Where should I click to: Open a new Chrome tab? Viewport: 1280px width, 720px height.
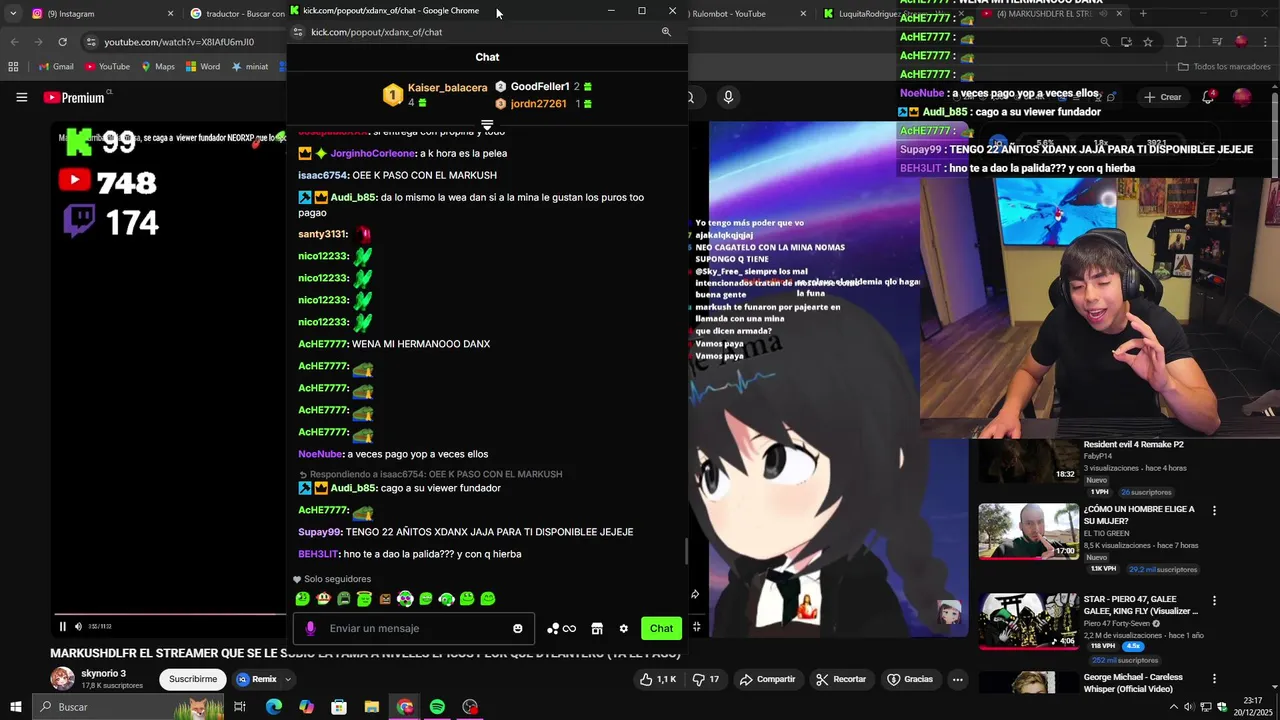click(x=1143, y=14)
